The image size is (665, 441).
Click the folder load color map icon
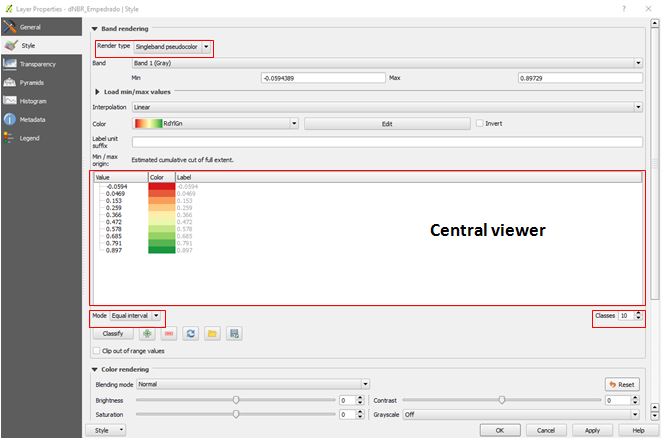pyautogui.click(x=212, y=333)
